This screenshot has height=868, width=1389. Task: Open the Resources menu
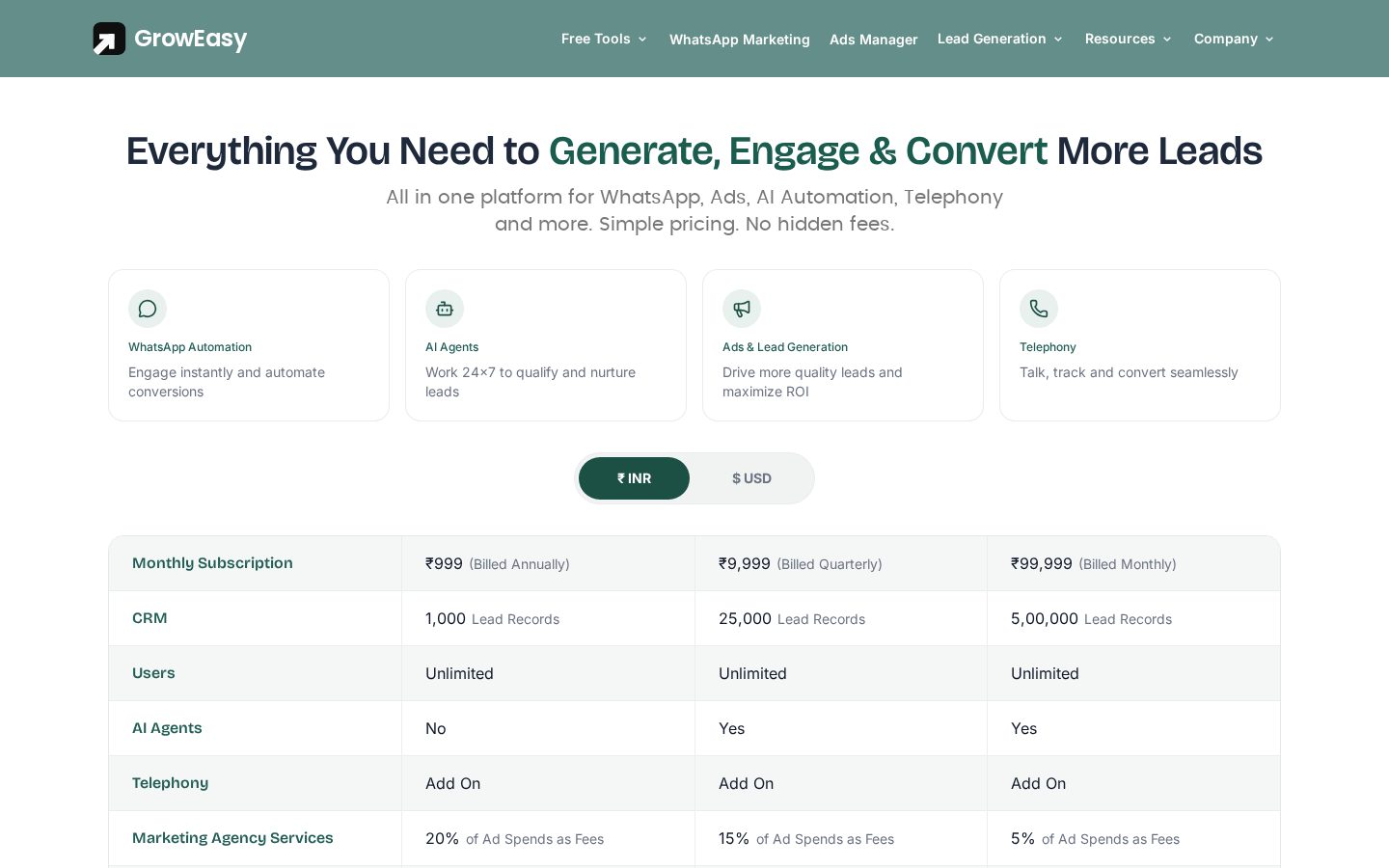pyautogui.click(x=1120, y=39)
